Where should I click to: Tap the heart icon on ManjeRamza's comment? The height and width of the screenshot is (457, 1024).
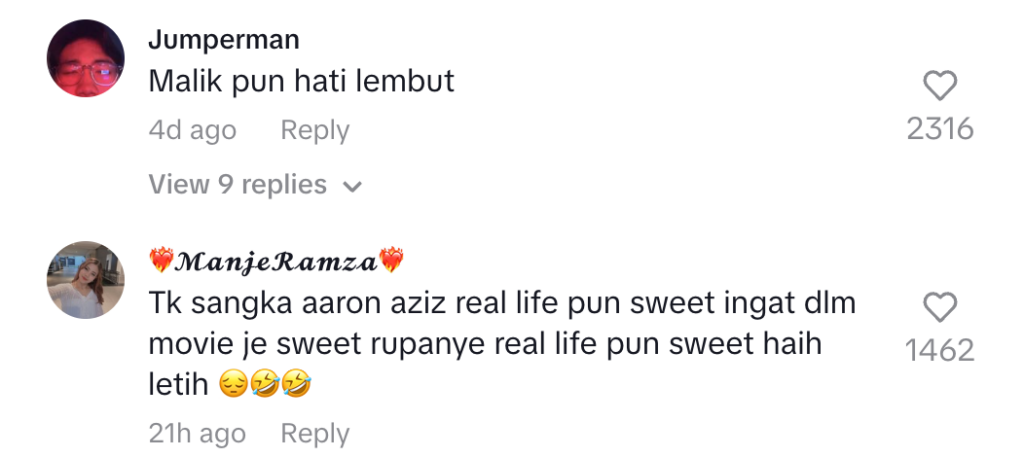(940, 307)
